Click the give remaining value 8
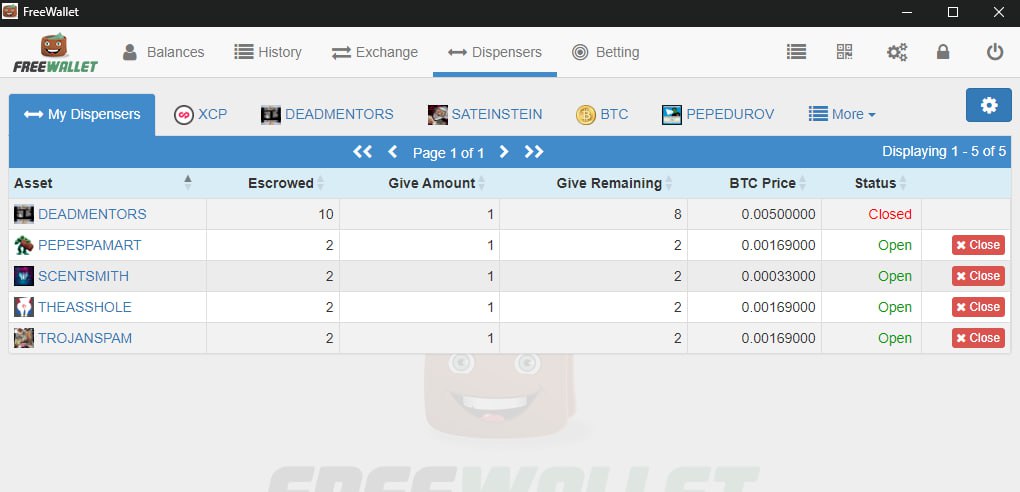The height and width of the screenshot is (492, 1020). point(678,214)
